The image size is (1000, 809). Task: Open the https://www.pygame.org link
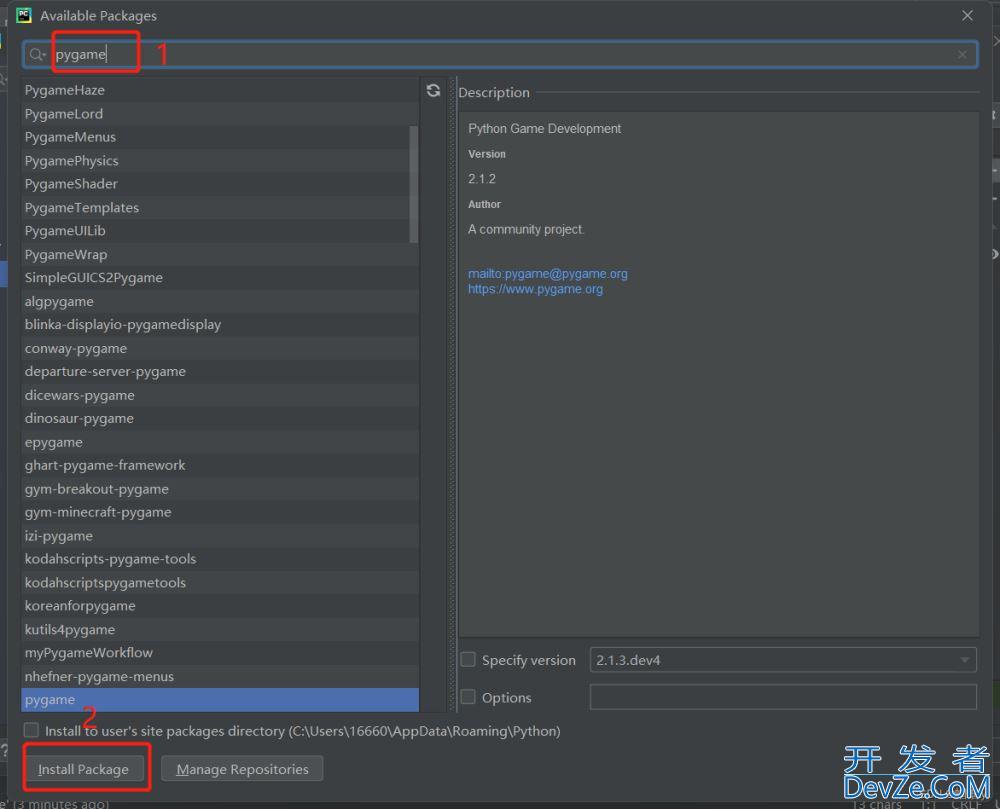tap(536, 289)
